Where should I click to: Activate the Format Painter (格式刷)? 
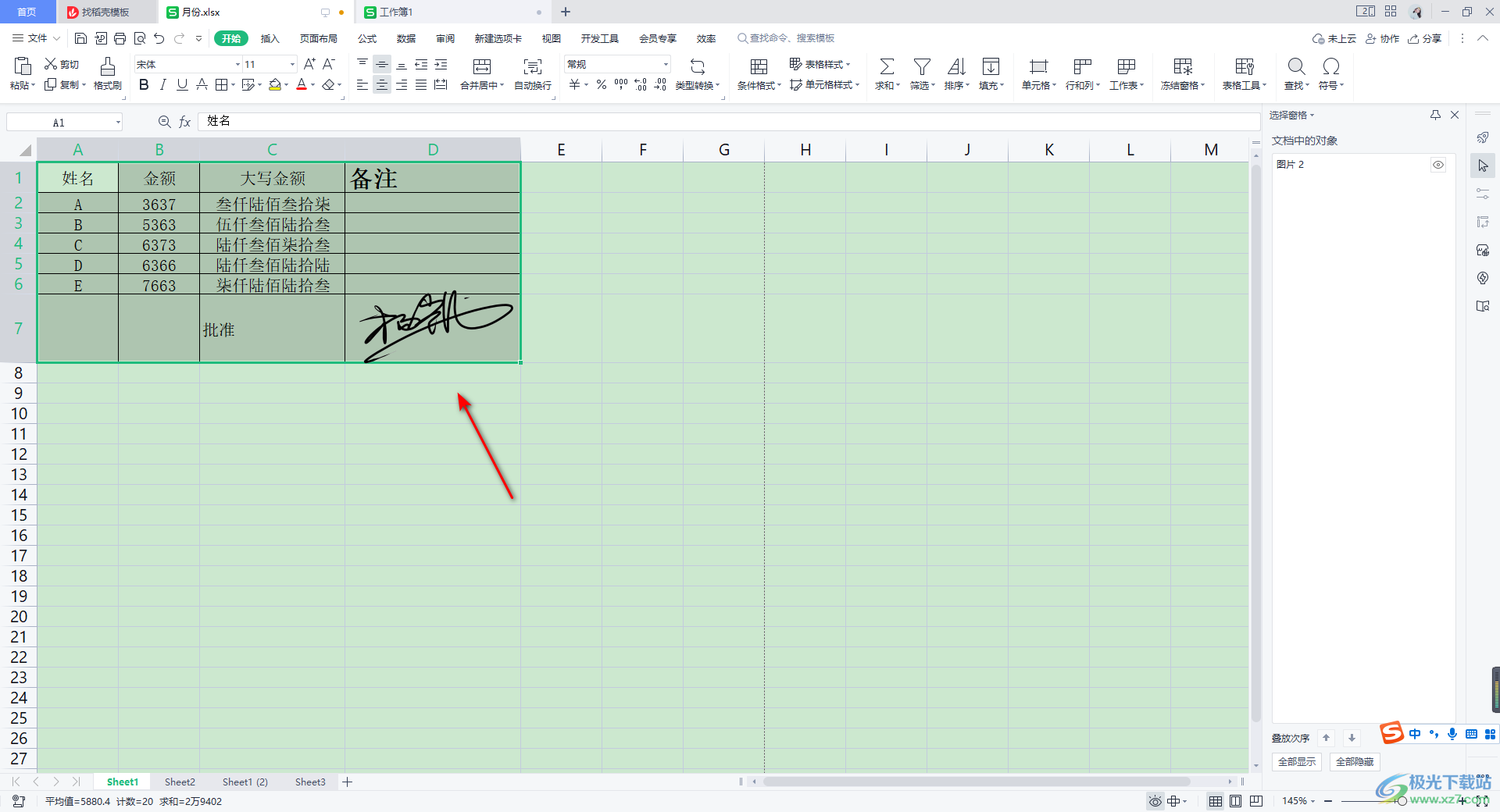108,73
